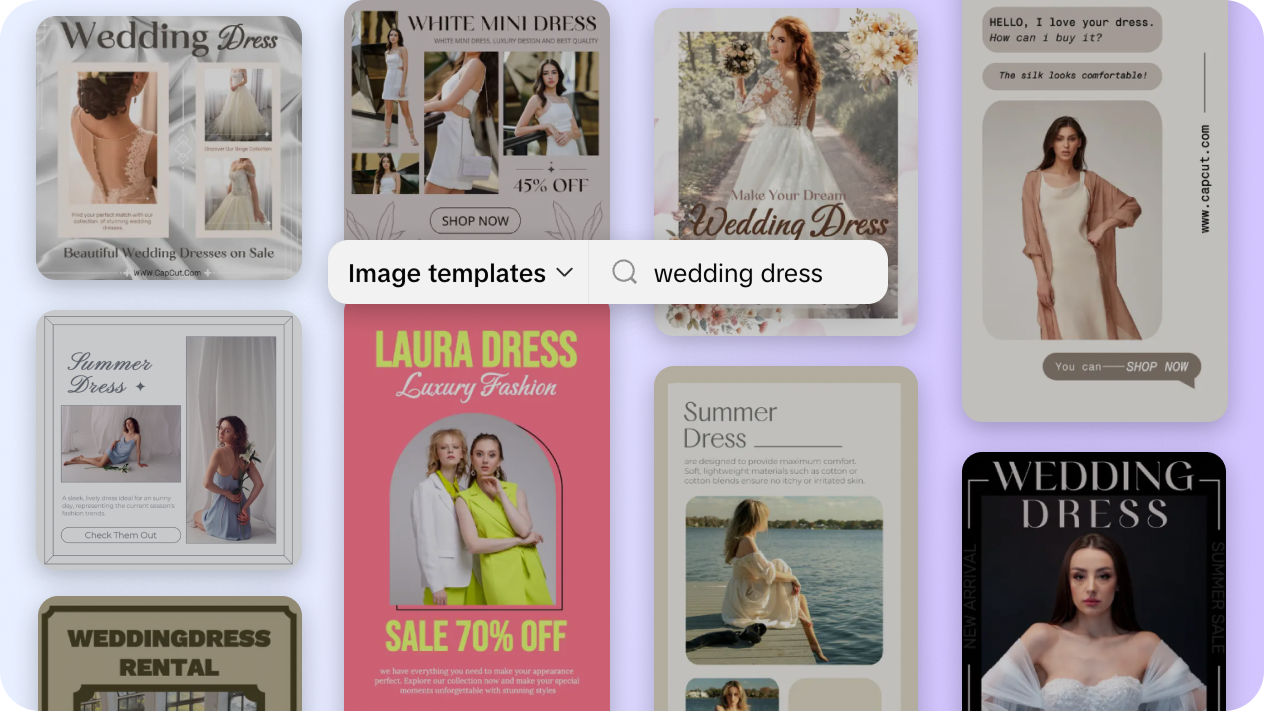The height and width of the screenshot is (711, 1264).
Task: Click Beautiful Wedding Dresses on Sale caption
Action: tap(169, 253)
